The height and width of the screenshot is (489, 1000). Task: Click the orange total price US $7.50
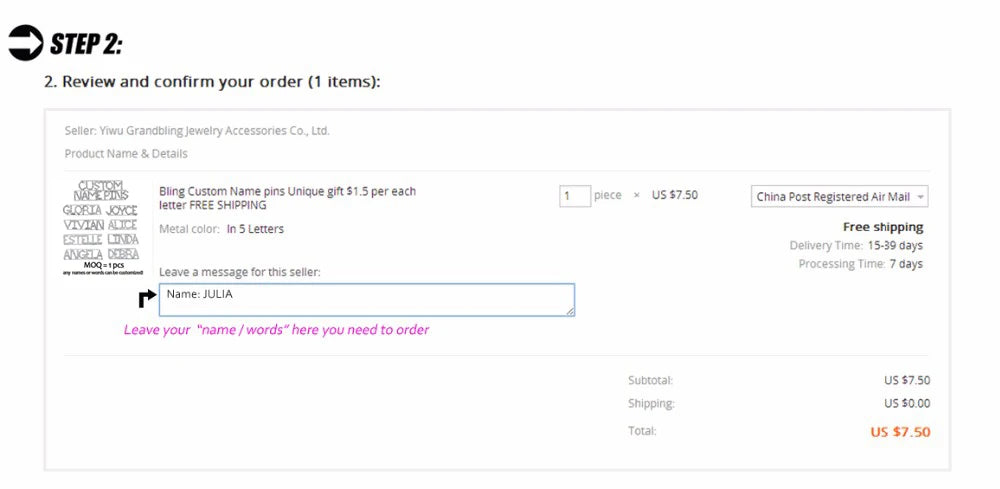click(x=900, y=432)
